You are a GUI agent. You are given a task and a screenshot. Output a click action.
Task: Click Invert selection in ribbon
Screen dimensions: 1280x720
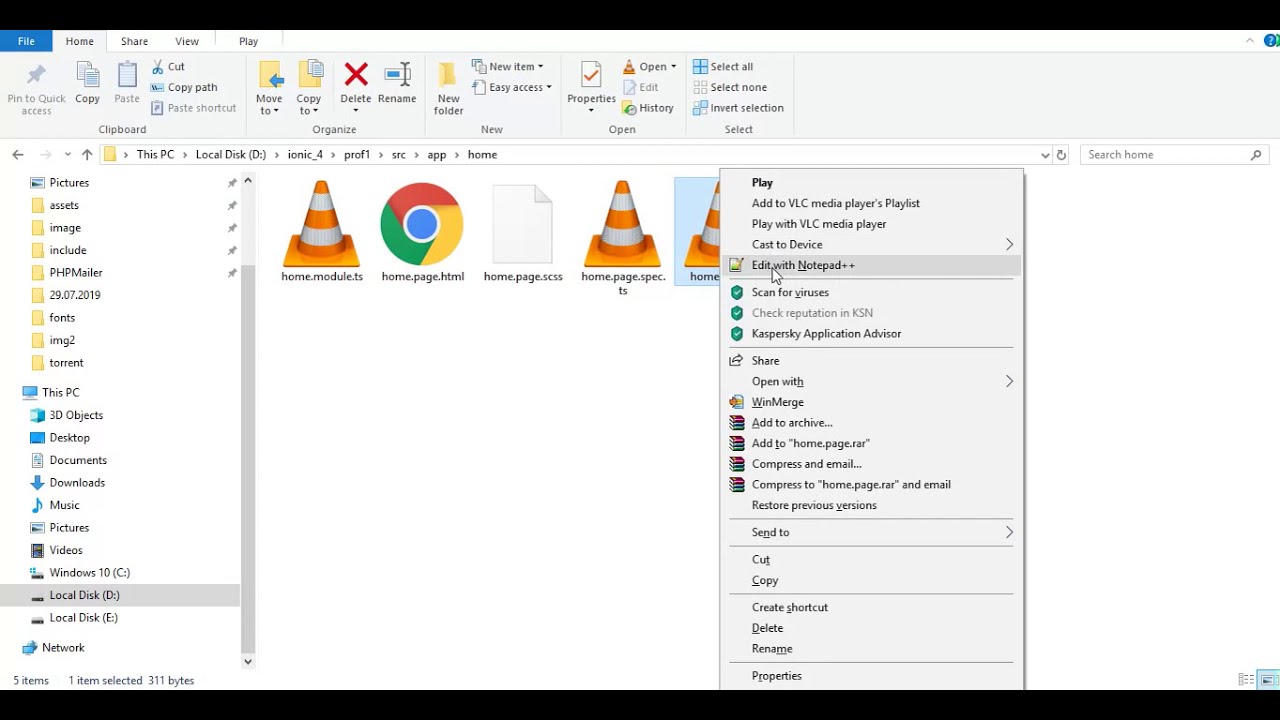click(738, 108)
